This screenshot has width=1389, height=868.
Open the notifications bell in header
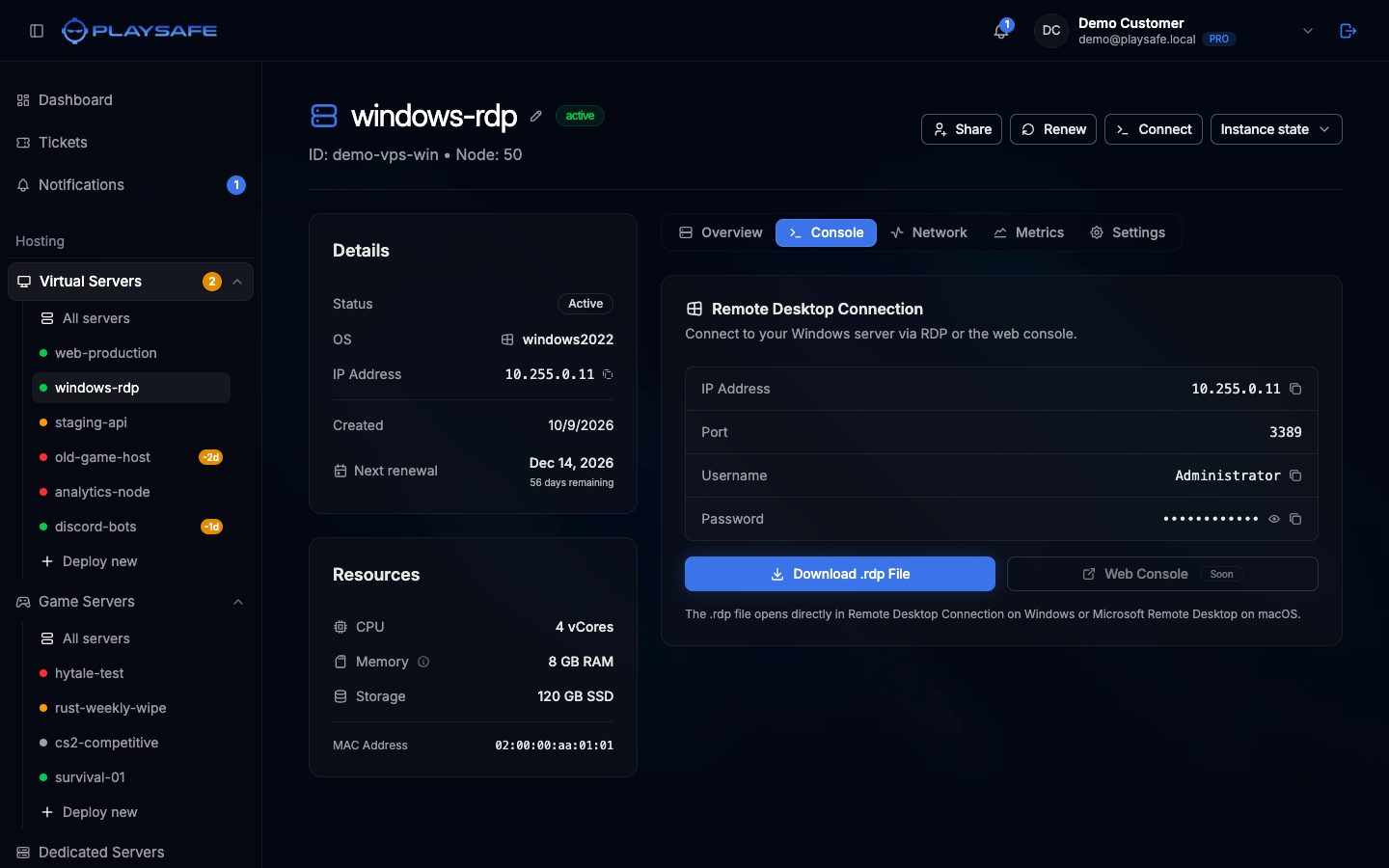1001,31
